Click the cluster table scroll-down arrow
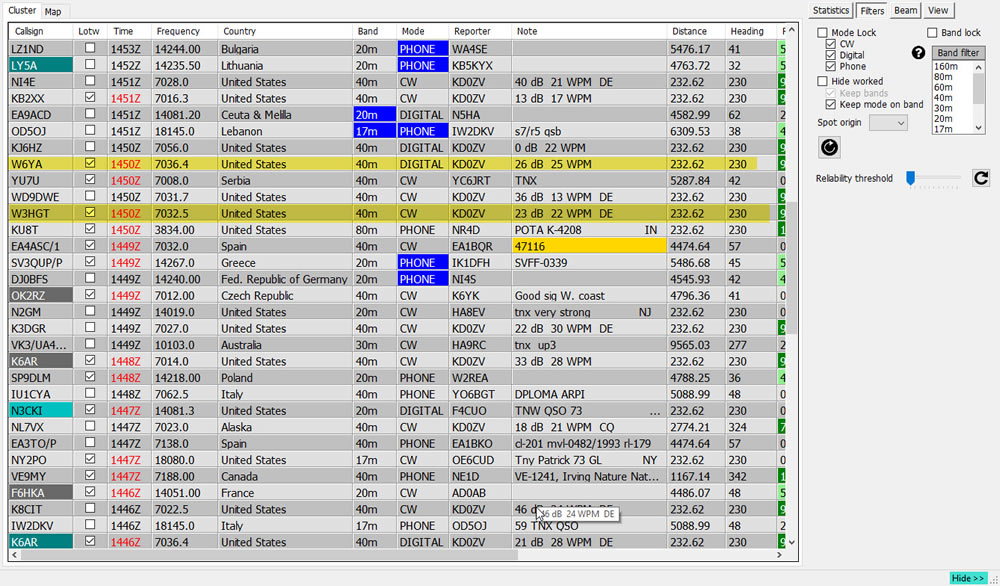This screenshot has height=586, width=1000. [791, 543]
